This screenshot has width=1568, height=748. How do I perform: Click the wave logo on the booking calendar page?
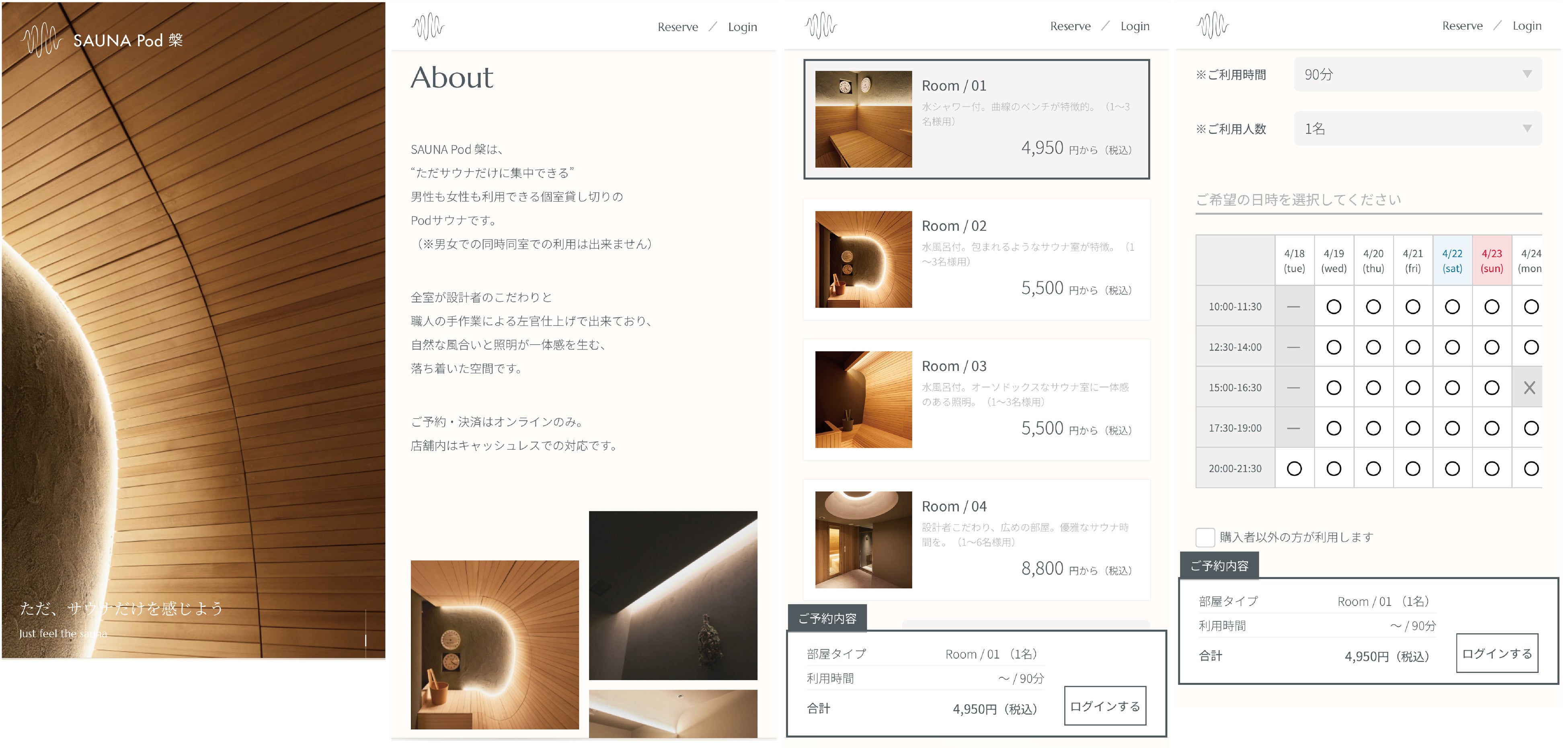click(1213, 25)
